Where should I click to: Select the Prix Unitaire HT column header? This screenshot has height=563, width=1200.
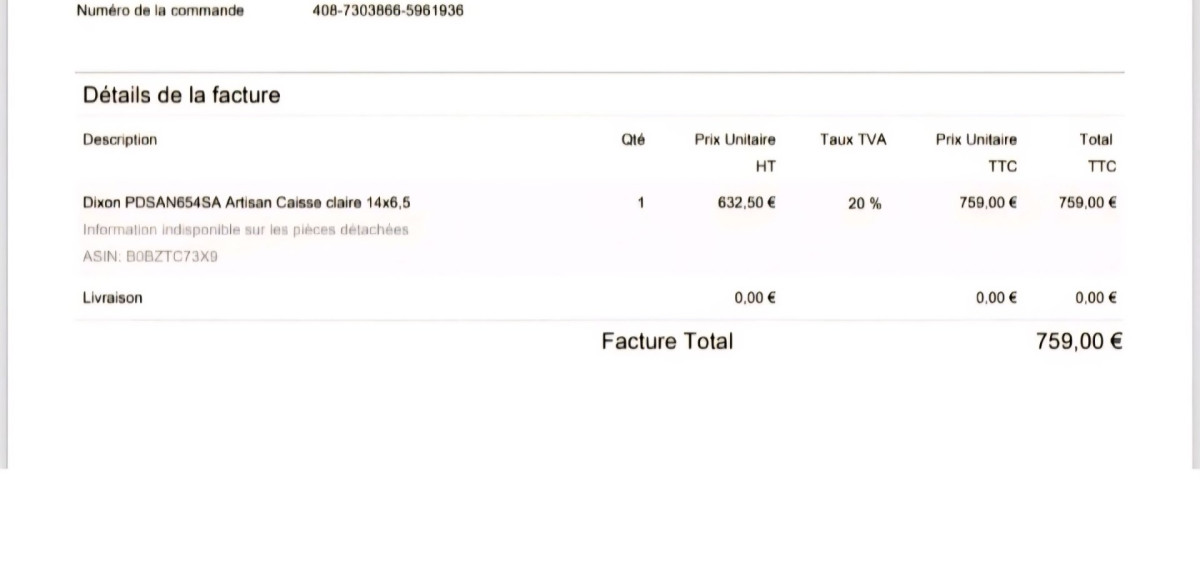pyautogui.click(x=735, y=152)
